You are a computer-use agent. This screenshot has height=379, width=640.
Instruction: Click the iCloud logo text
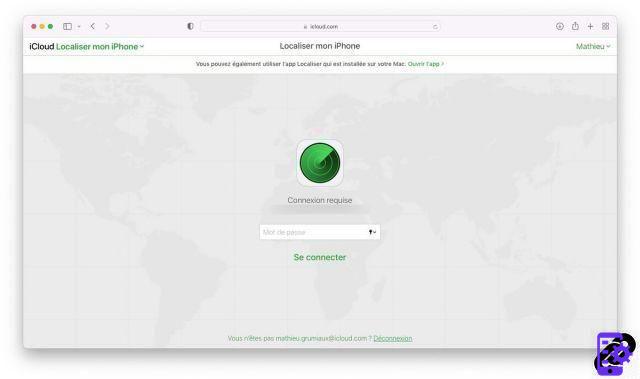pos(42,47)
